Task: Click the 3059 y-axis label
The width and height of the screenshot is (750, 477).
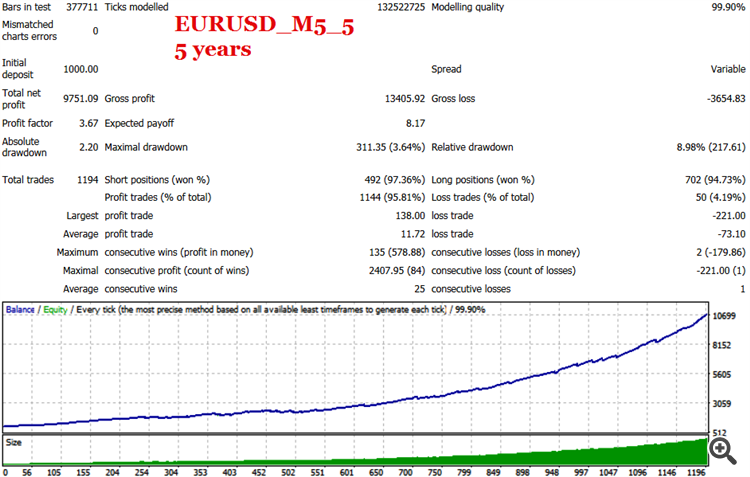Action: pyautogui.click(x=722, y=404)
